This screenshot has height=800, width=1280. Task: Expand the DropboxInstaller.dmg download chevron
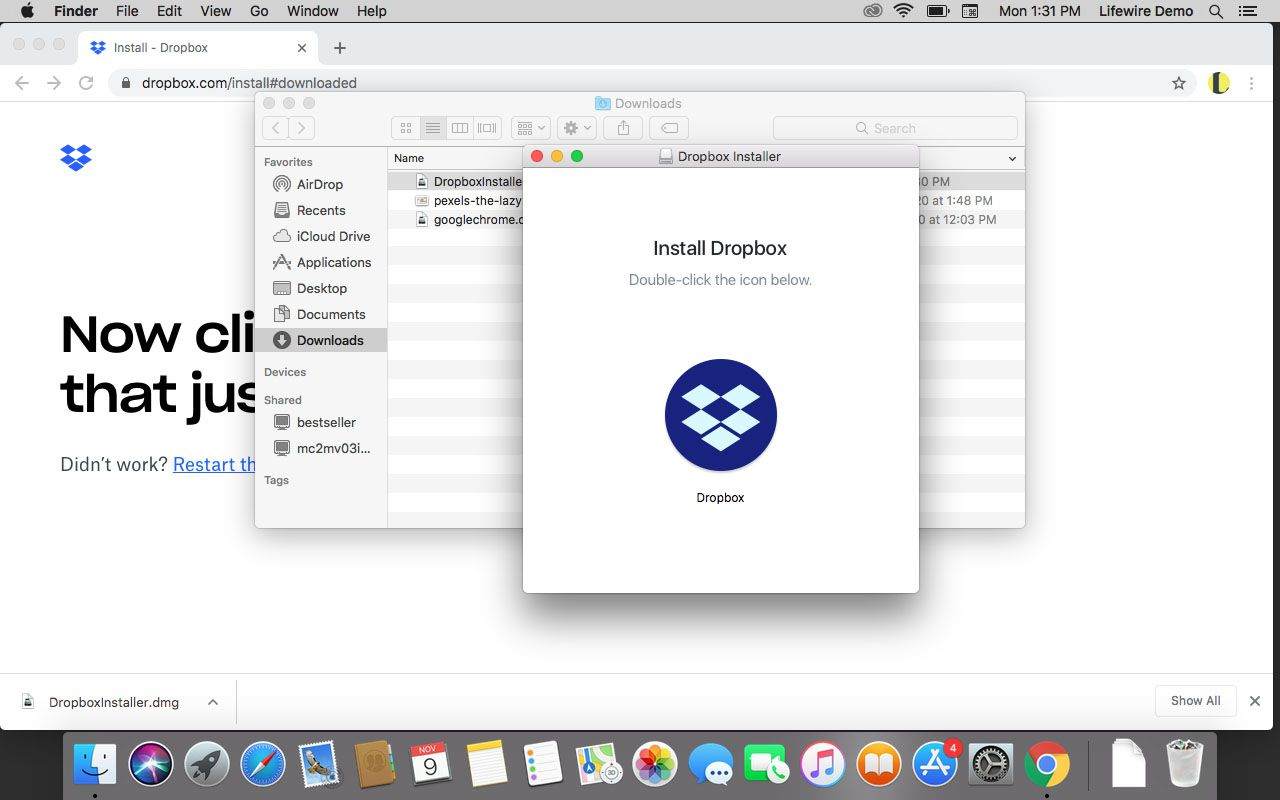[x=212, y=702]
